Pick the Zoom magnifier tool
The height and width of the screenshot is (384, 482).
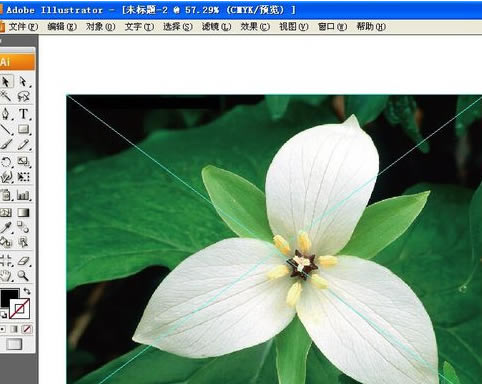(23, 275)
